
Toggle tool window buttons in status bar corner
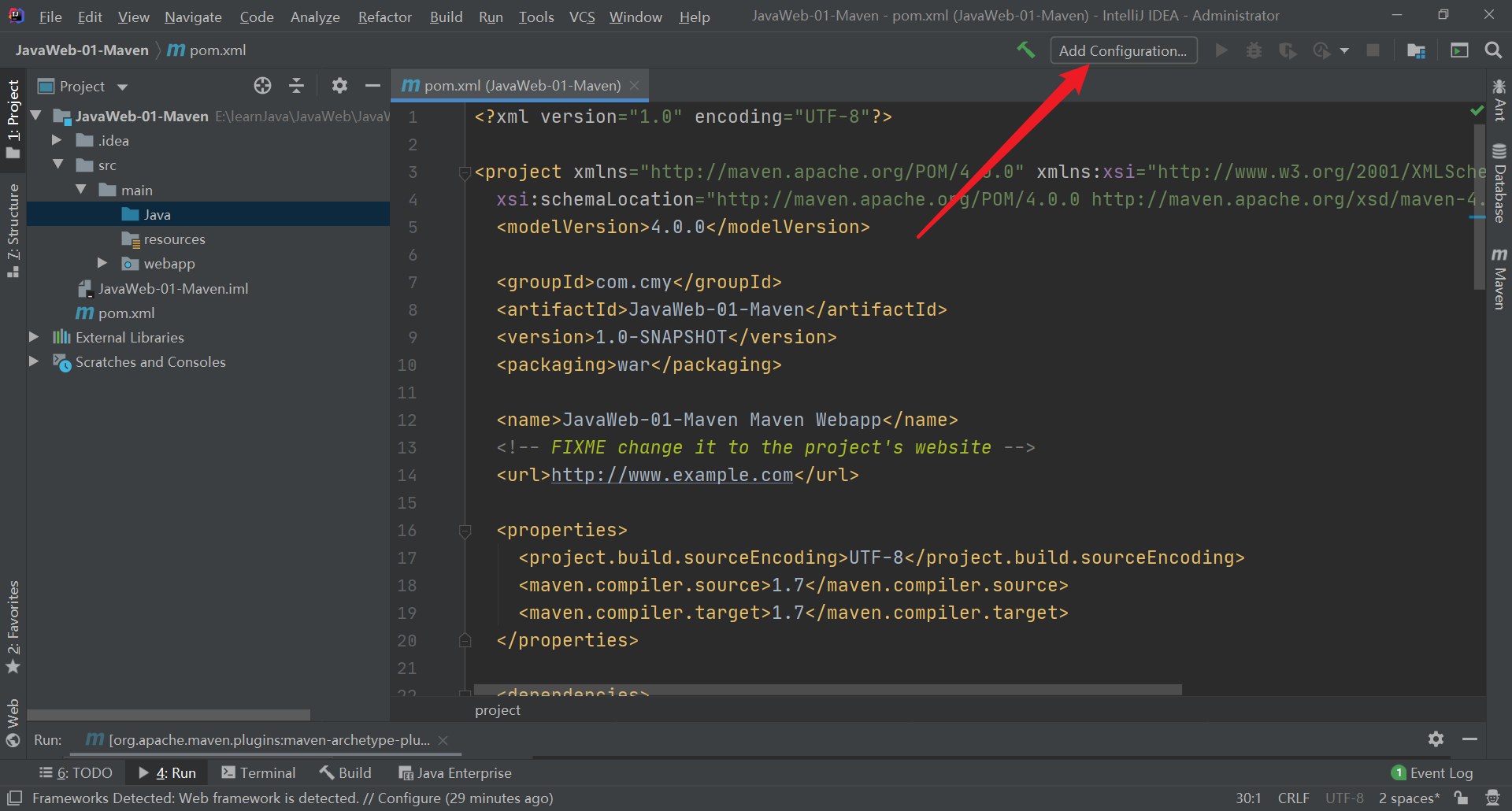point(14,798)
